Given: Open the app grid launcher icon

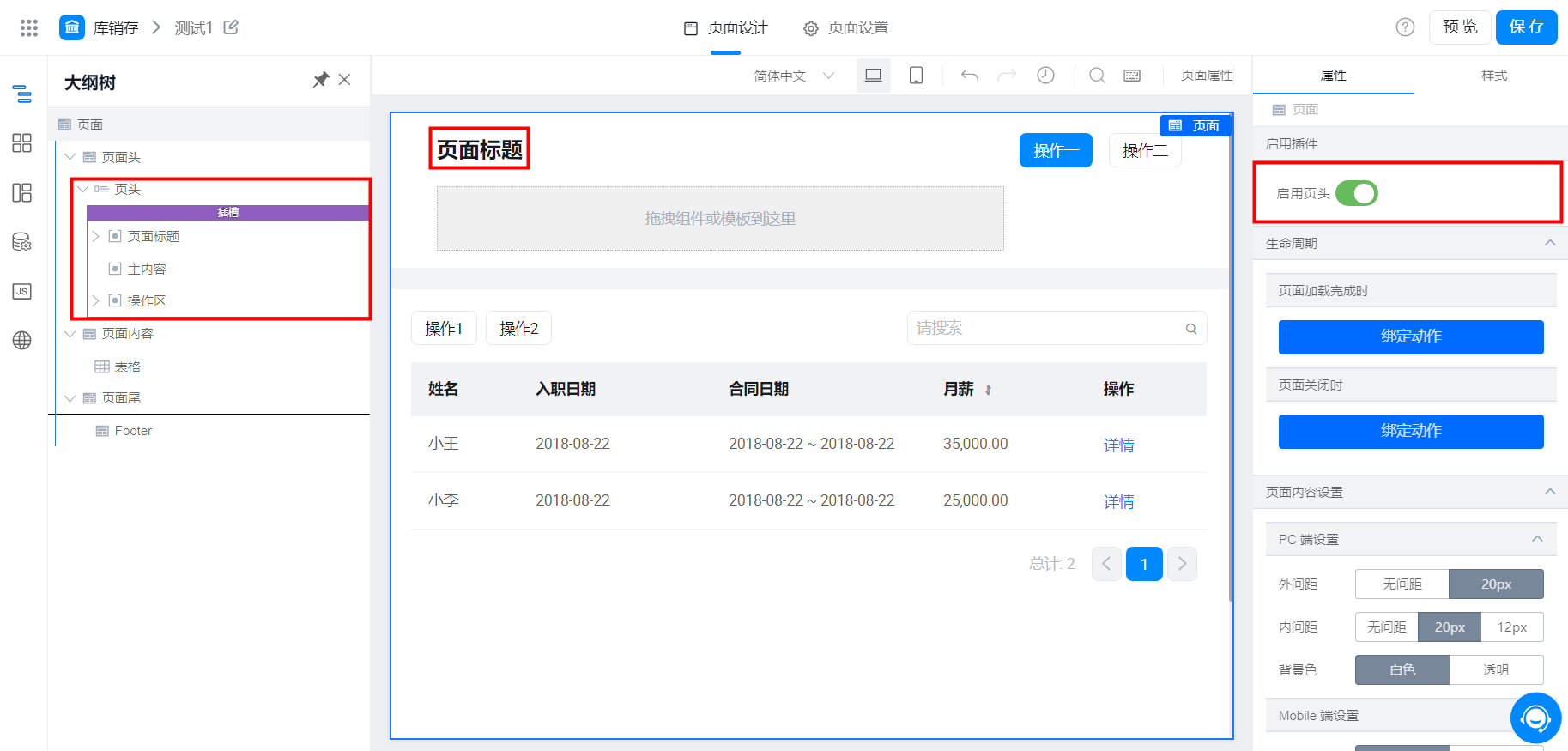Looking at the screenshot, I should click(x=29, y=27).
